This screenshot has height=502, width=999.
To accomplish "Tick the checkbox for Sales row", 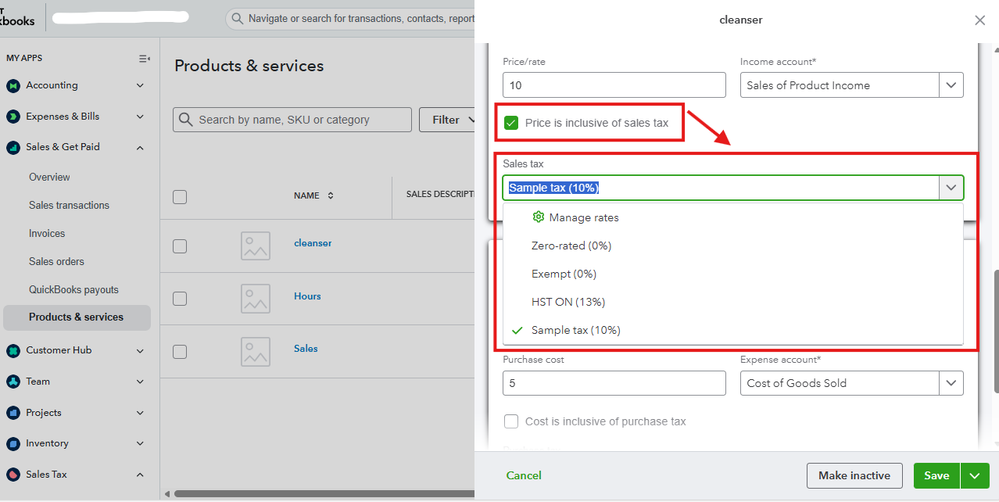I will coord(180,351).
